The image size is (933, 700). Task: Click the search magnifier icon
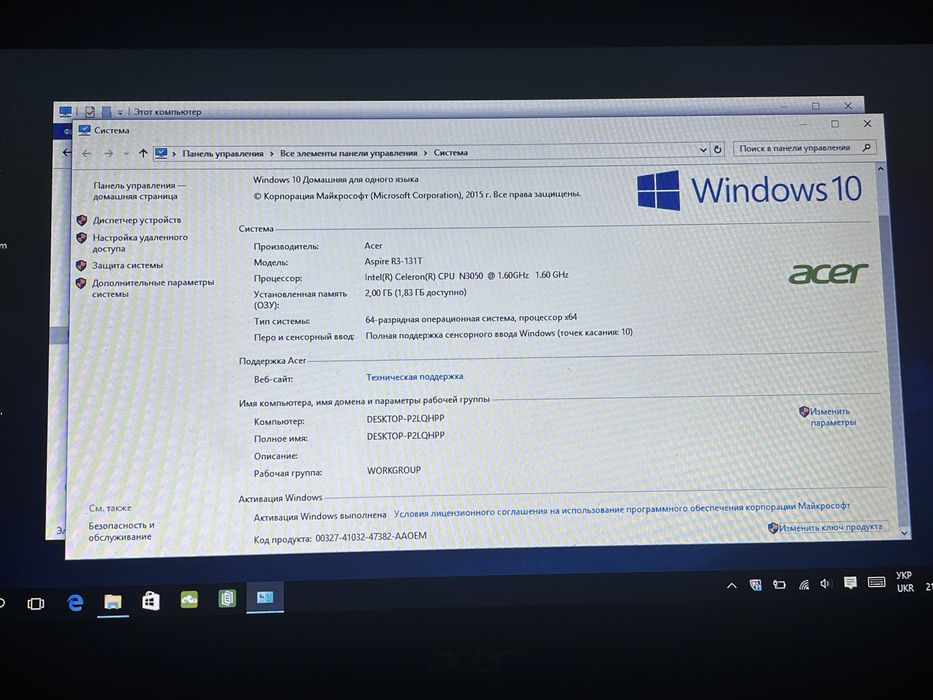coord(867,147)
